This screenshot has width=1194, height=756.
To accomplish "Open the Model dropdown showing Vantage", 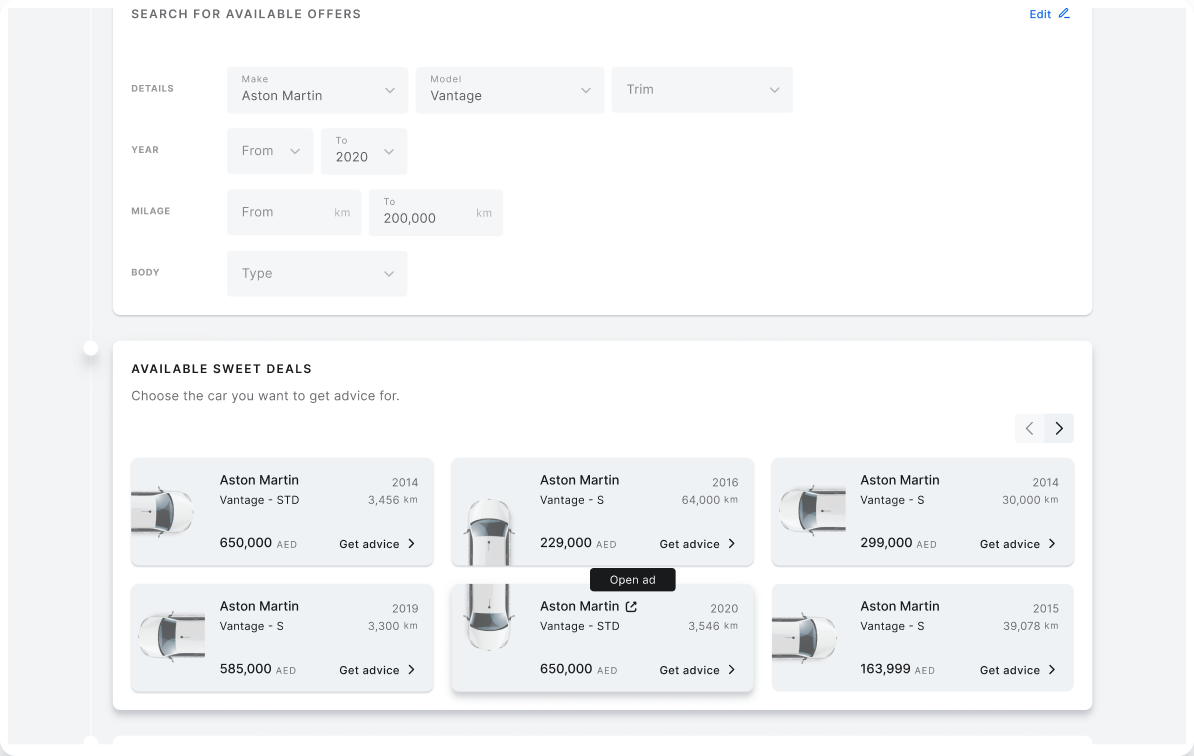I will pos(509,90).
